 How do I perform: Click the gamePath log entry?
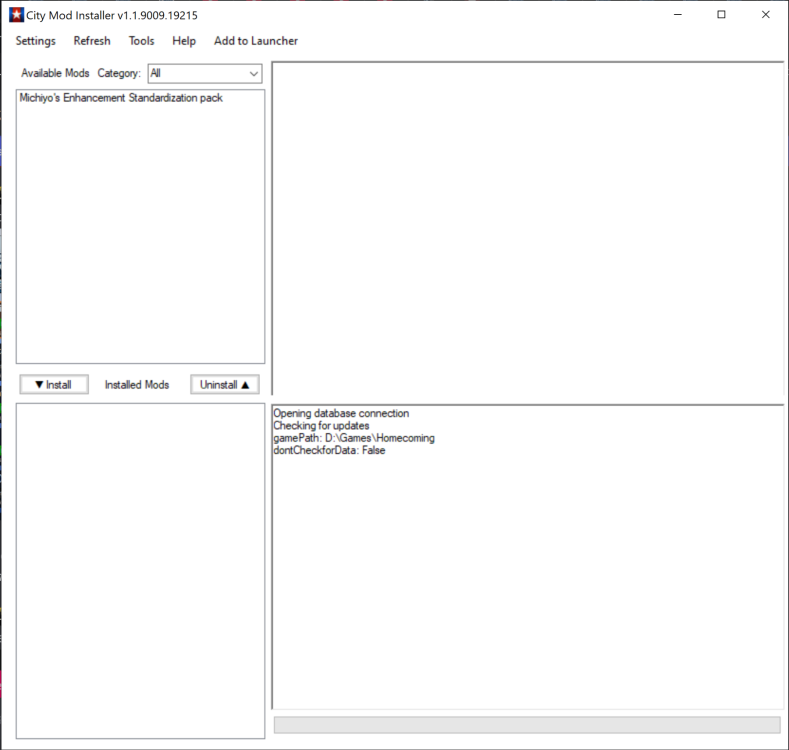(354, 438)
